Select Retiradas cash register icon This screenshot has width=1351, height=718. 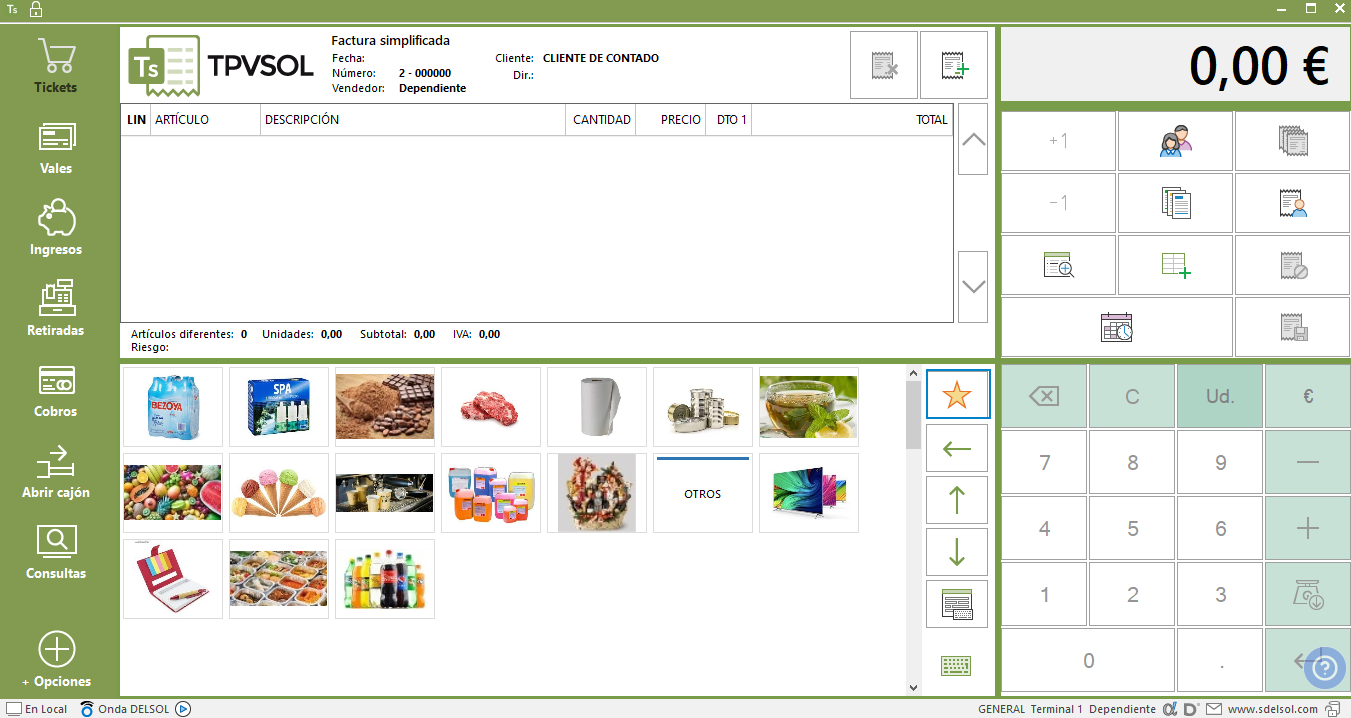tap(56, 310)
